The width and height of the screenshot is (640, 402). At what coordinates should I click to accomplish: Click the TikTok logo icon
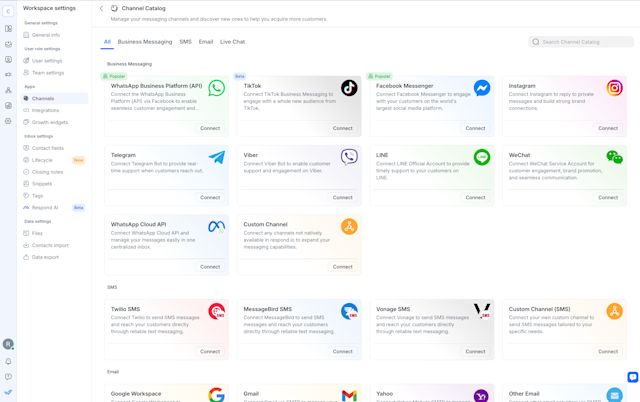click(349, 88)
